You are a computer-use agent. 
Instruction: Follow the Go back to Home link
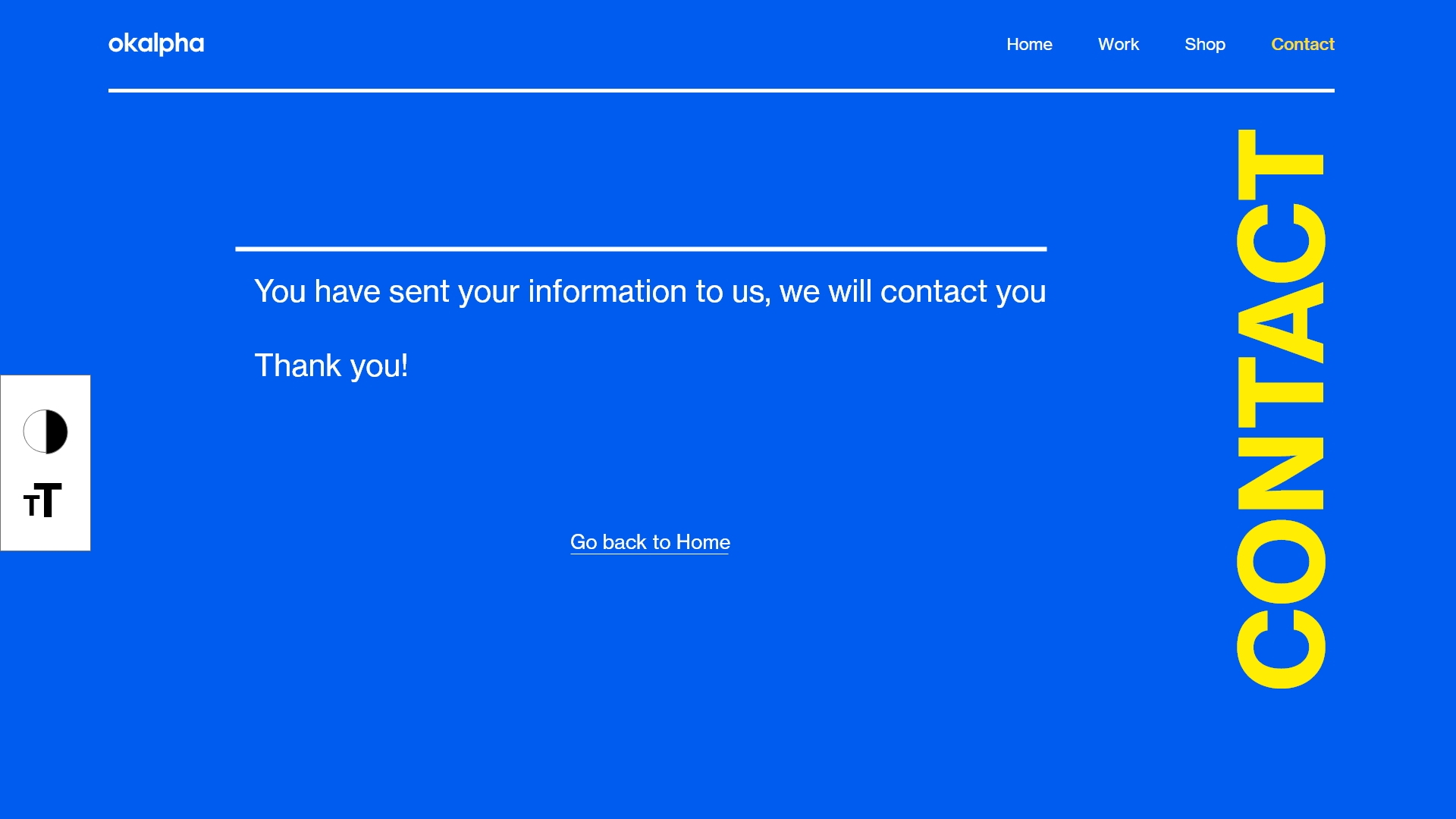point(650,542)
